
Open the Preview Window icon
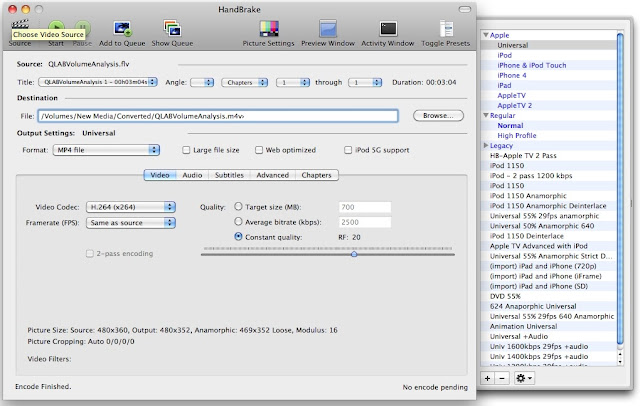pos(328,29)
